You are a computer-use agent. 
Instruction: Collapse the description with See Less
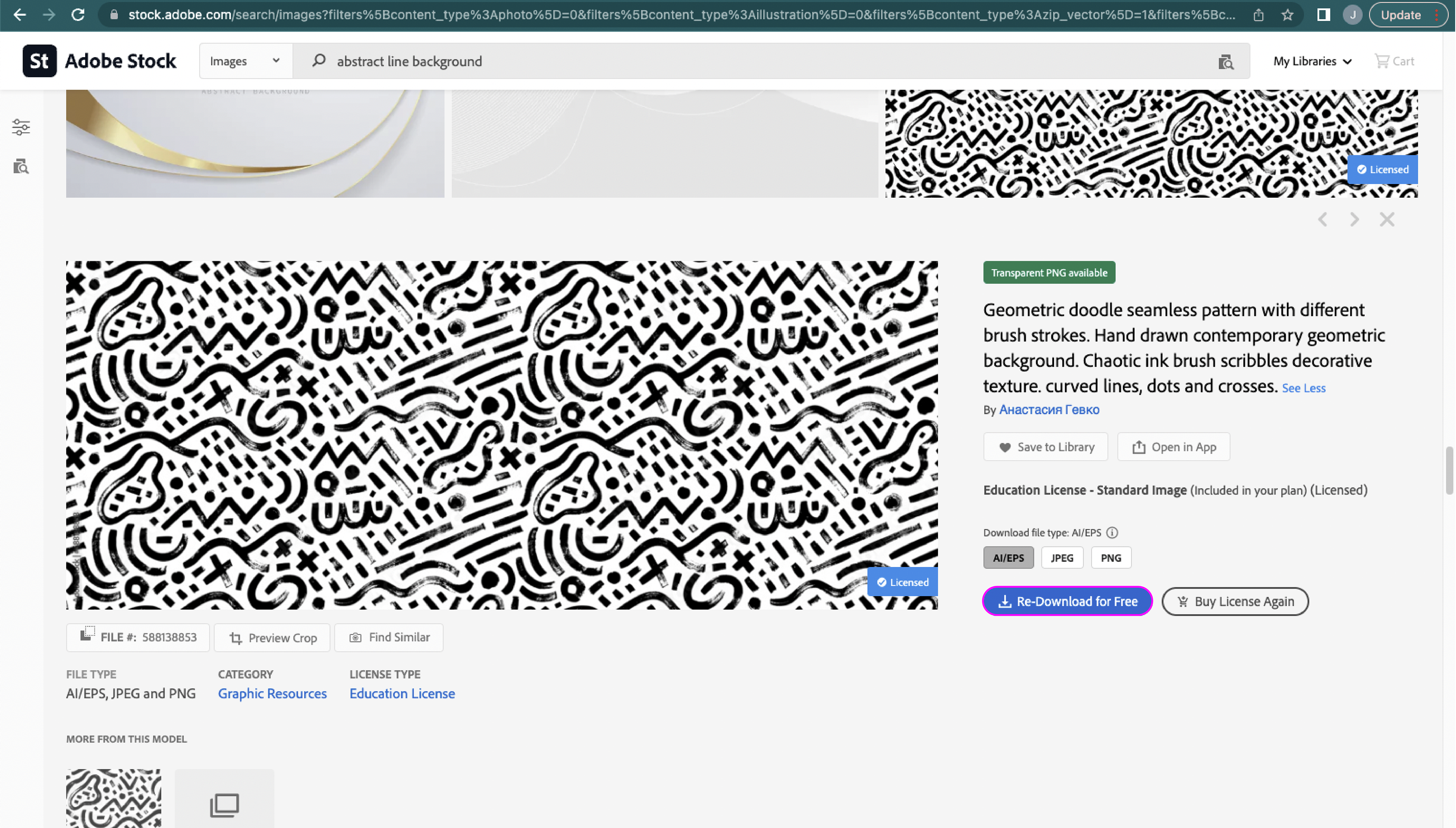1303,389
